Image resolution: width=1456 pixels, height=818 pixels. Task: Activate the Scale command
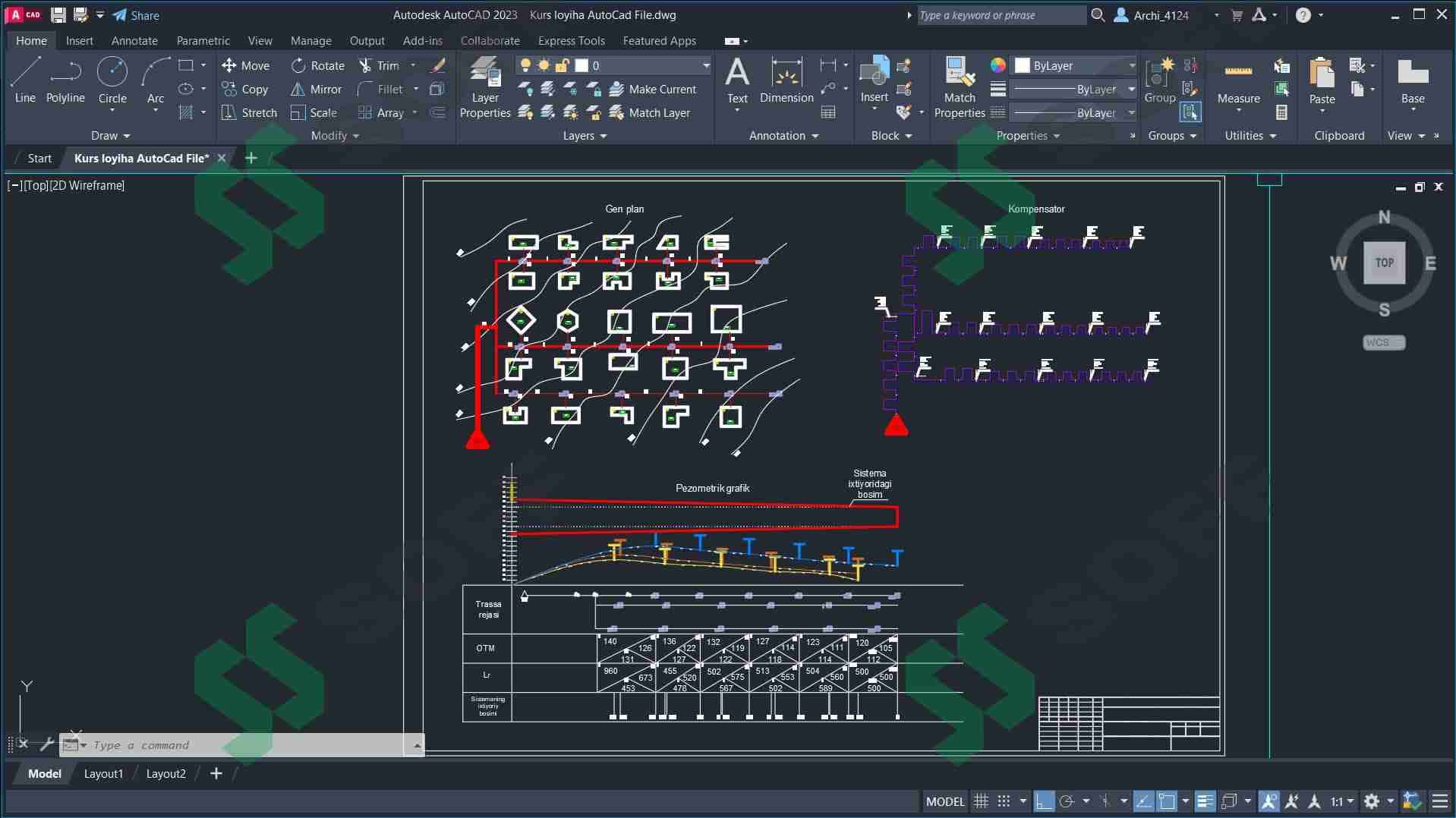pyautogui.click(x=314, y=113)
